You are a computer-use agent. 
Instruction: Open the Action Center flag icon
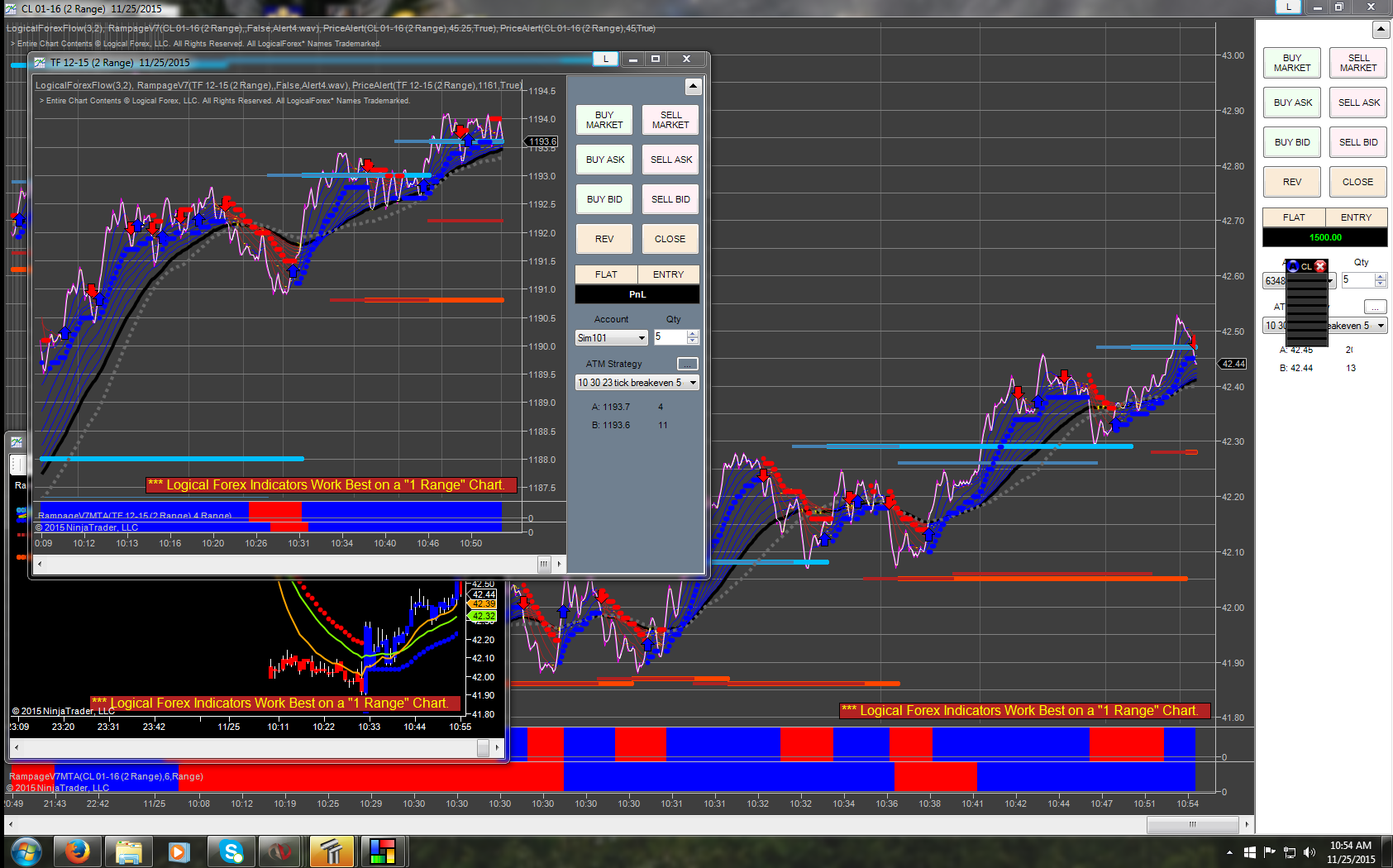1269,852
